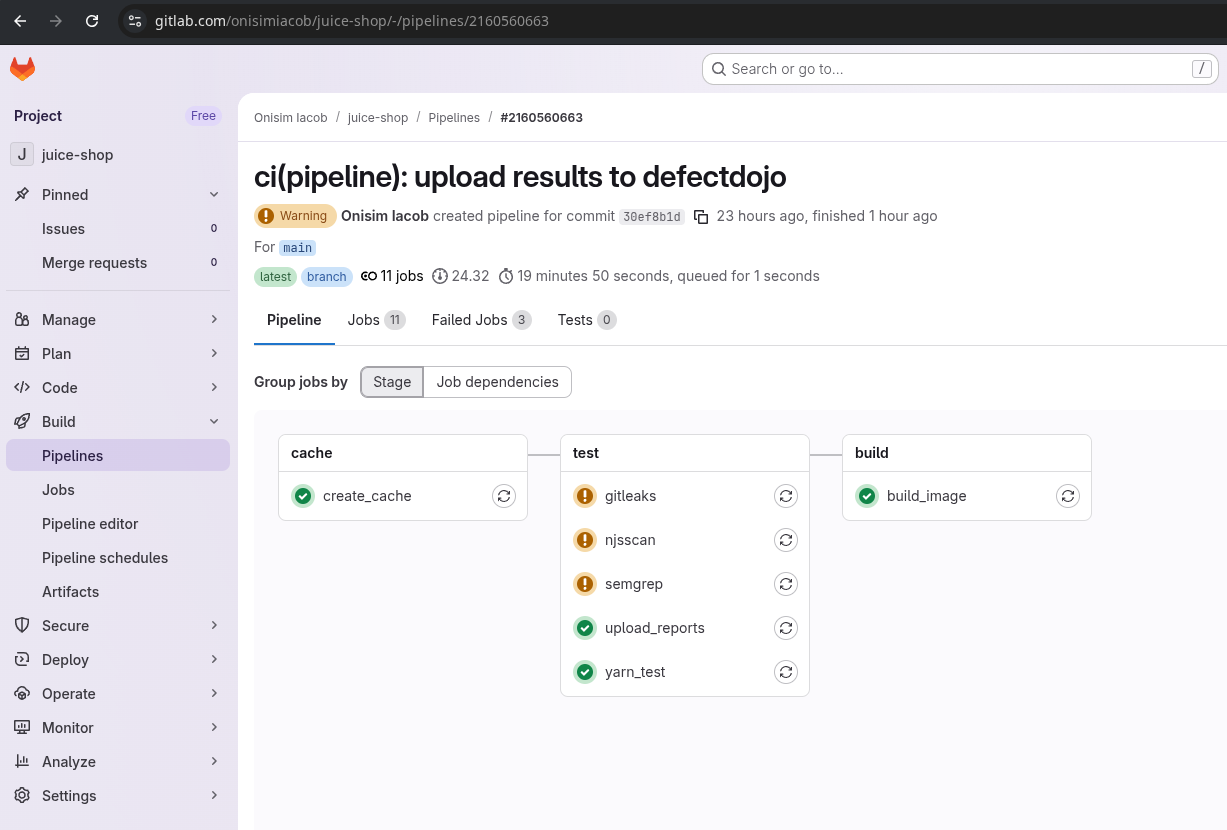The image size is (1227, 830).
Task: Open the upload_reports job
Action: click(x=654, y=628)
